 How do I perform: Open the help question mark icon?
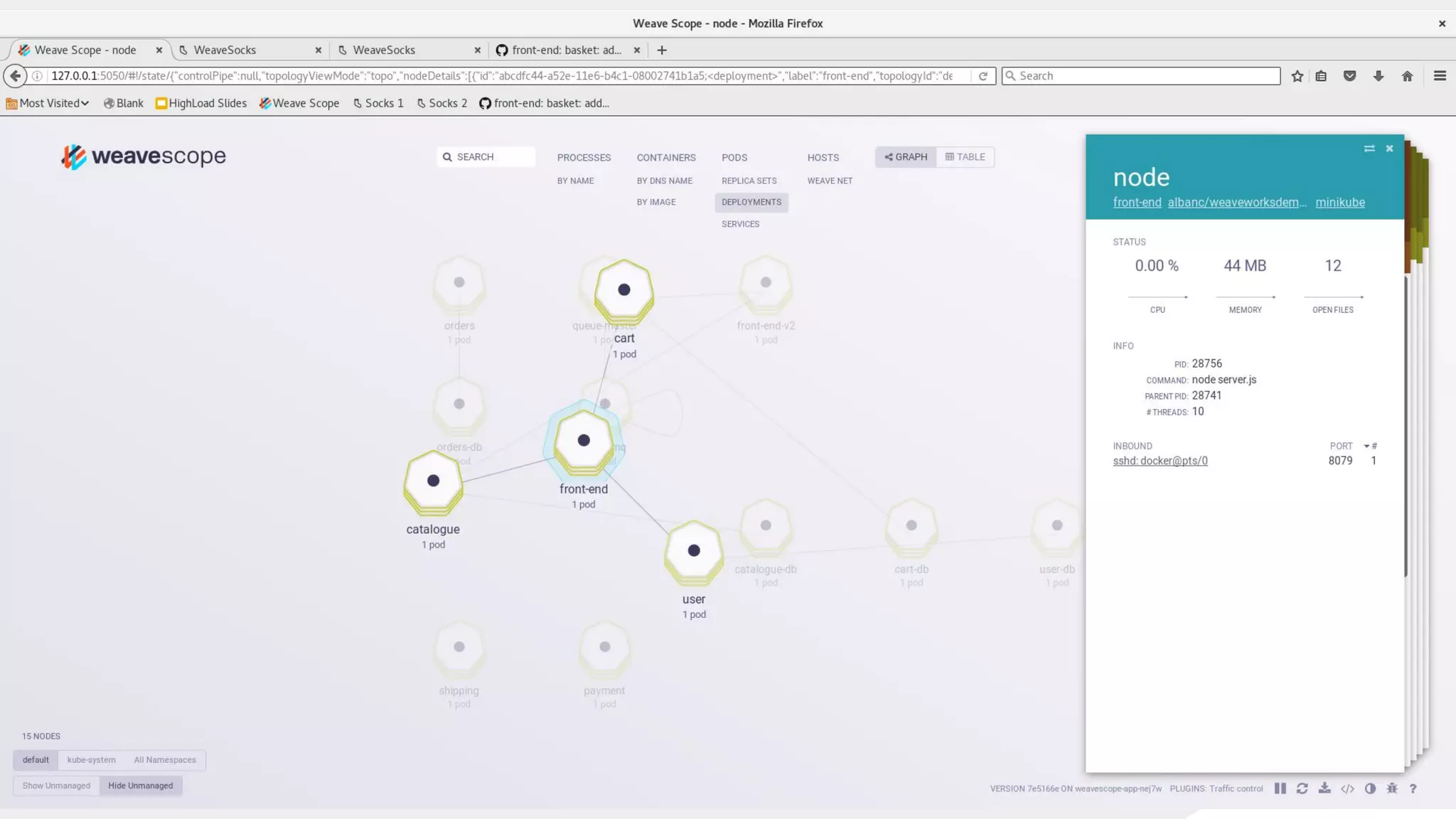[1413, 788]
